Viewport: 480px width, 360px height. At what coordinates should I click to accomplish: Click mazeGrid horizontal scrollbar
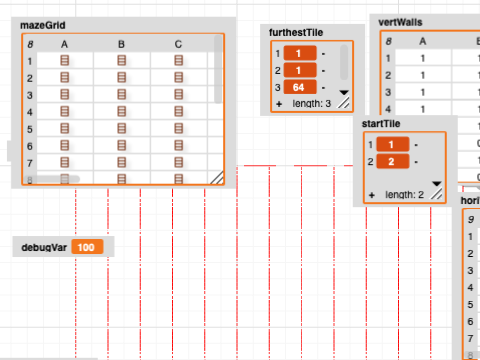[53, 179]
